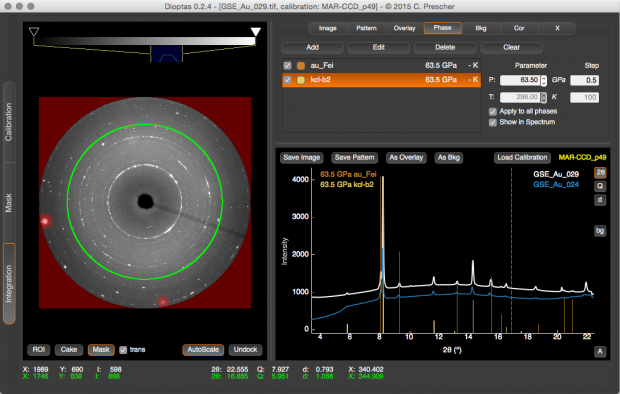Viewport: 620px width, 394px height.
Task: Switch to the Bkg tab
Action: [481, 28]
